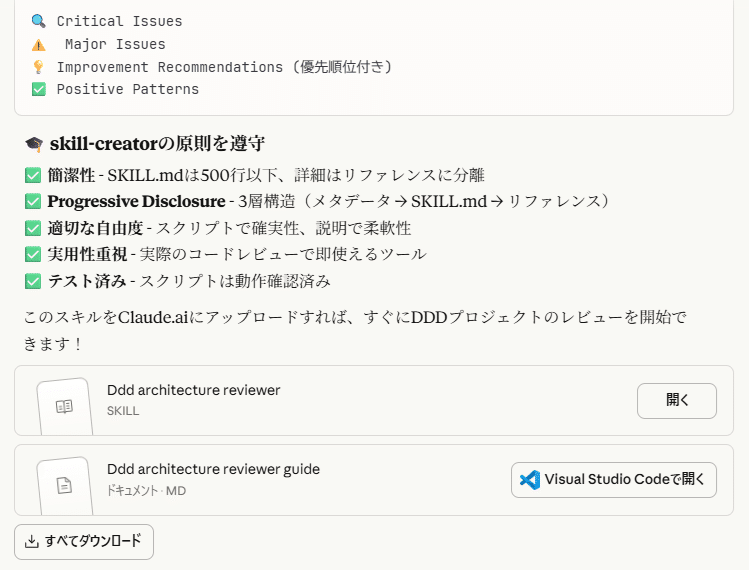Viewport: 749px width, 570px height.
Task: Select the Ddd architecture reviewer file title
Action: 193,390
